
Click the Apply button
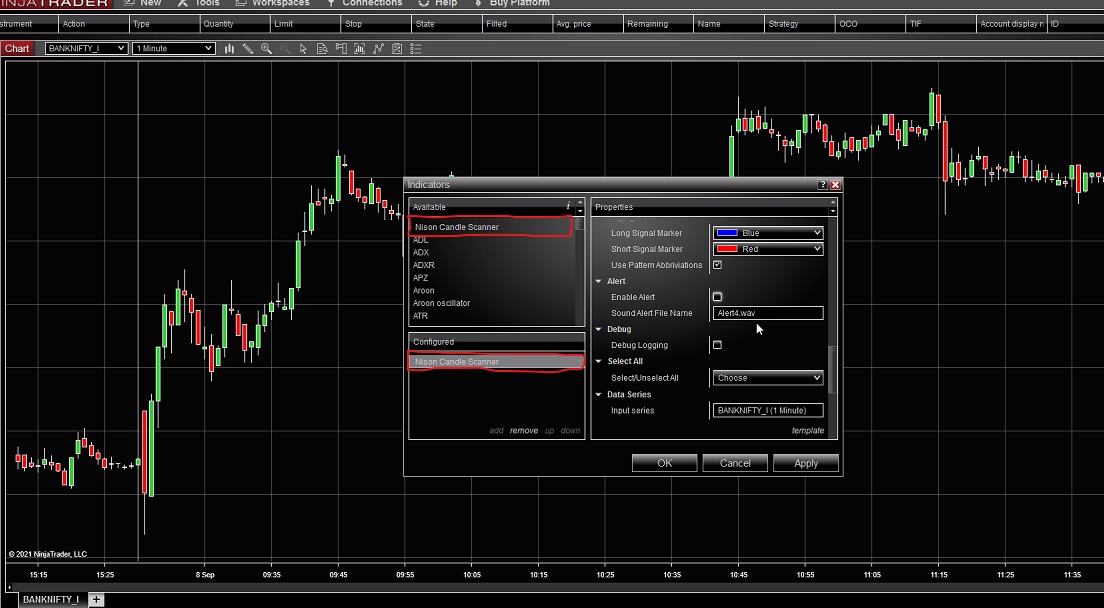[805, 463]
